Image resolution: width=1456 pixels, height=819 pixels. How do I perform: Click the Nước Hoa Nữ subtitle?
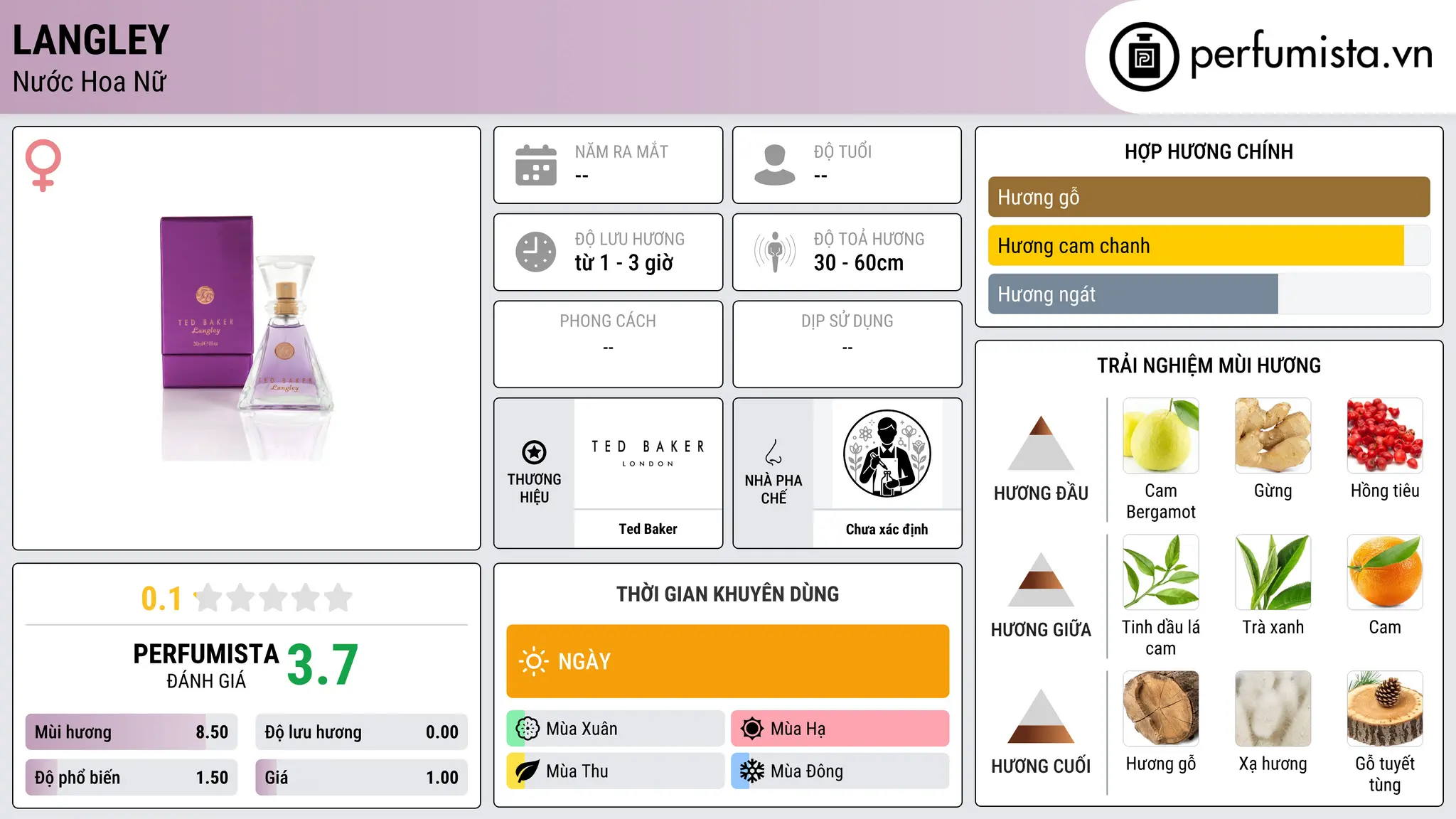[90, 82]
